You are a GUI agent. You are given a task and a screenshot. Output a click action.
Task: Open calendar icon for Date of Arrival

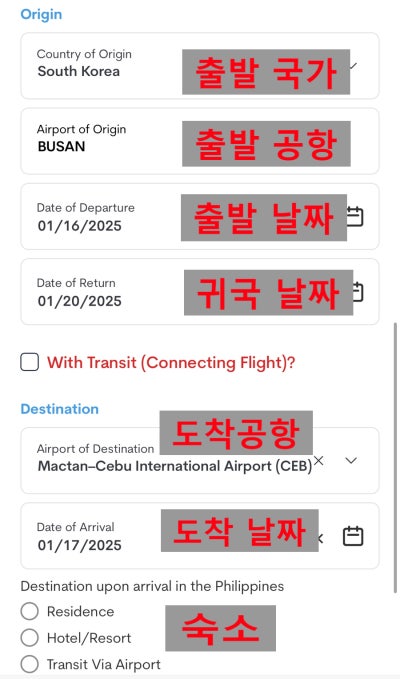(x=353, y=536)
